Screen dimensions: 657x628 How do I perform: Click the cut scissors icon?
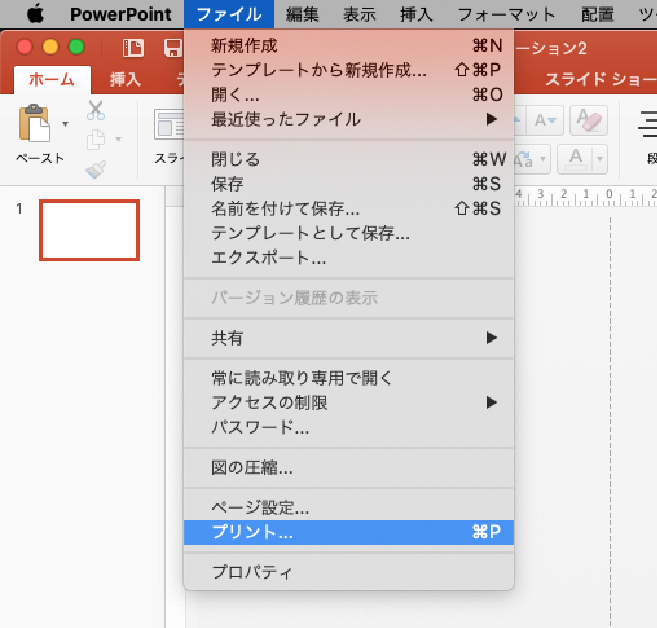coord(96,111)
